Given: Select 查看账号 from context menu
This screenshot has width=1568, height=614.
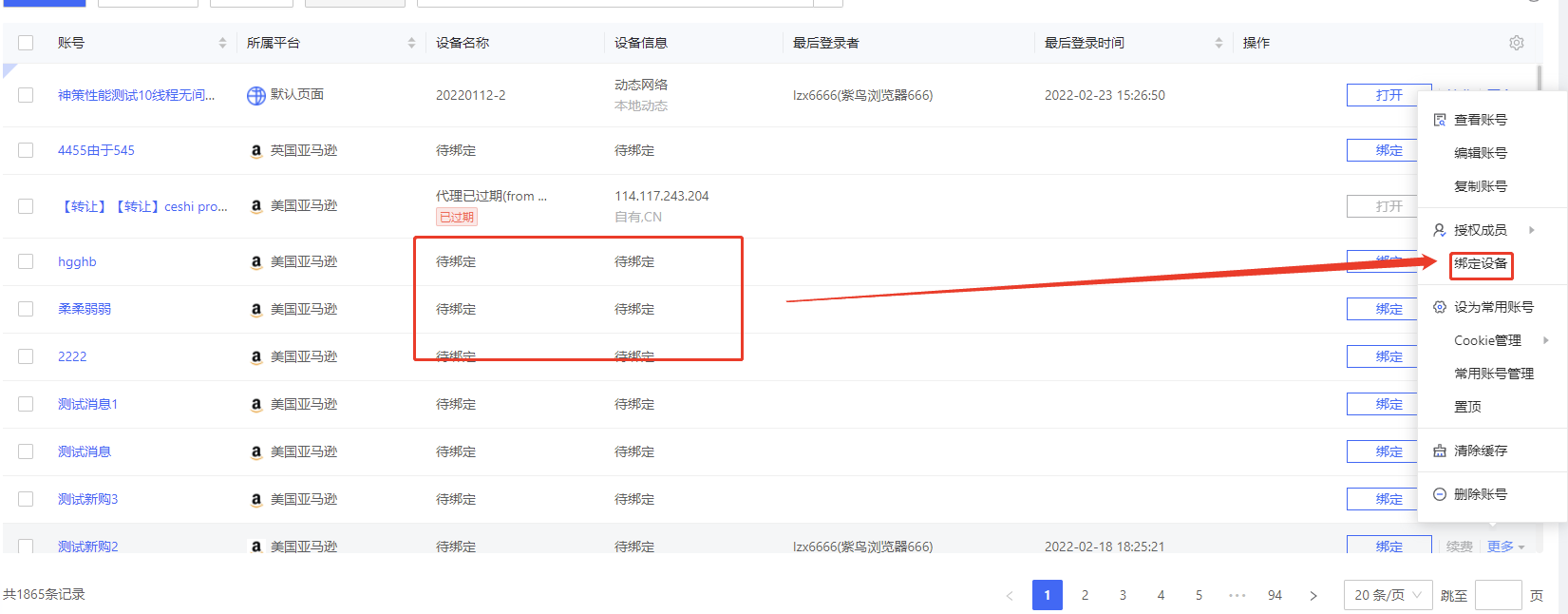Looking at the screenshot, I should [x=1480, y=120].
